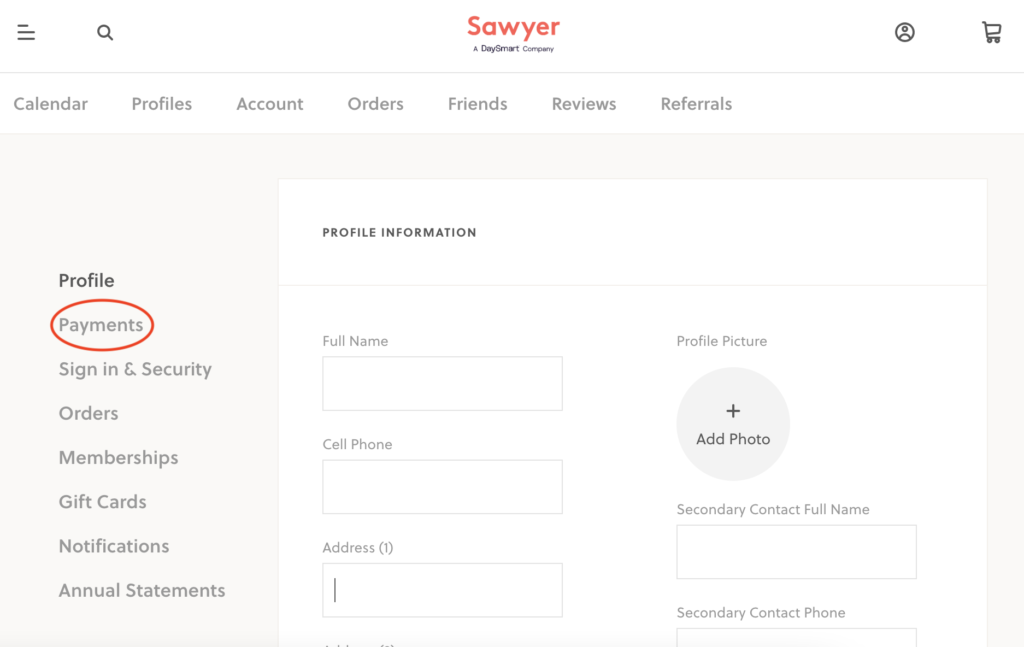Select Payments in the sidebar

click(101, 325)
